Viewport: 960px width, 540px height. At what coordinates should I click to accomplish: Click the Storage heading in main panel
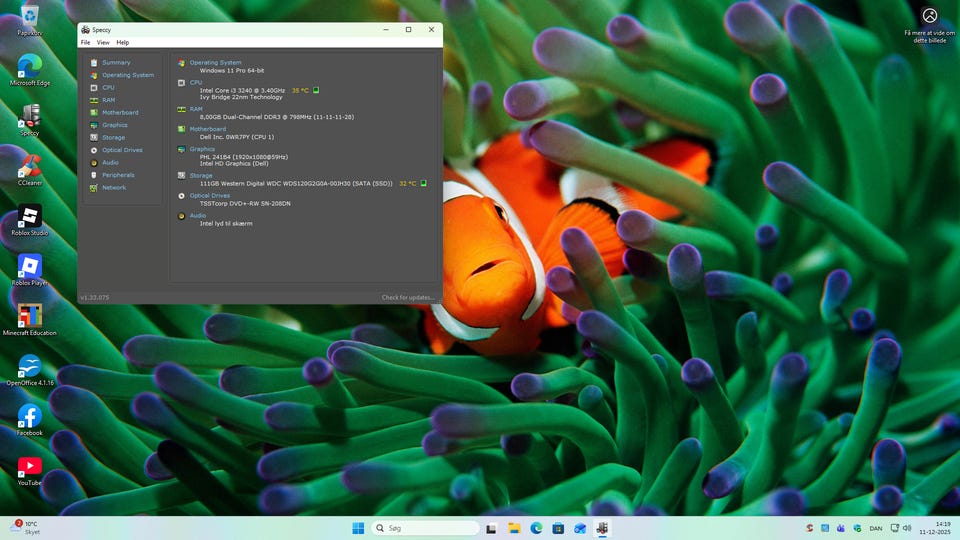point(201,175)
